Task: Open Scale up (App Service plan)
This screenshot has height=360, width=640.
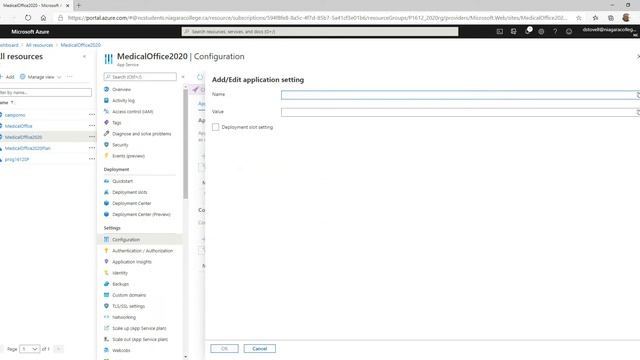Action: click(x=139, y=328)
